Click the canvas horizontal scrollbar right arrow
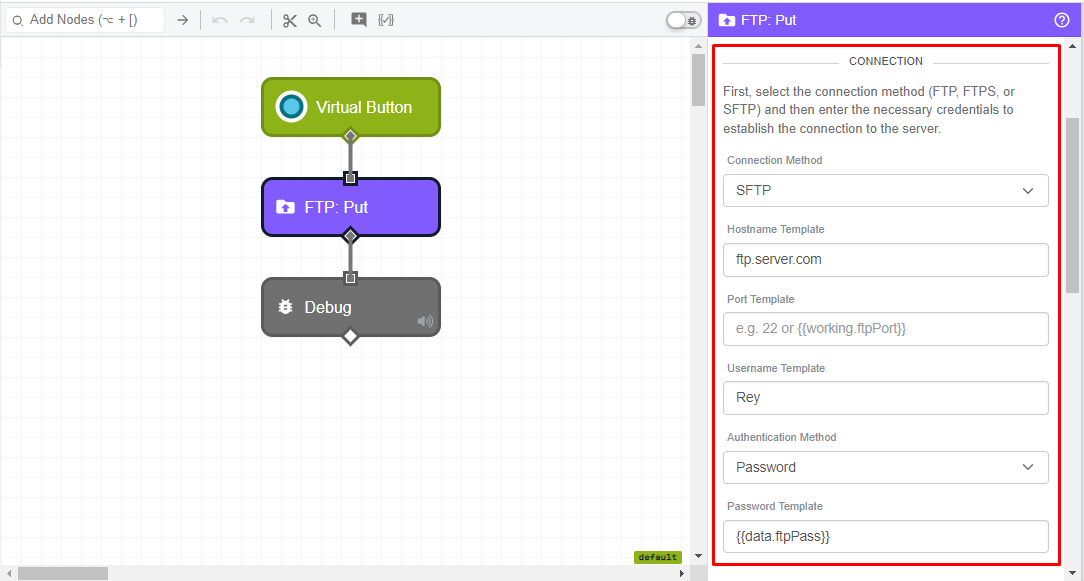Screen dimensions: 1084x581 click(682, 573)
